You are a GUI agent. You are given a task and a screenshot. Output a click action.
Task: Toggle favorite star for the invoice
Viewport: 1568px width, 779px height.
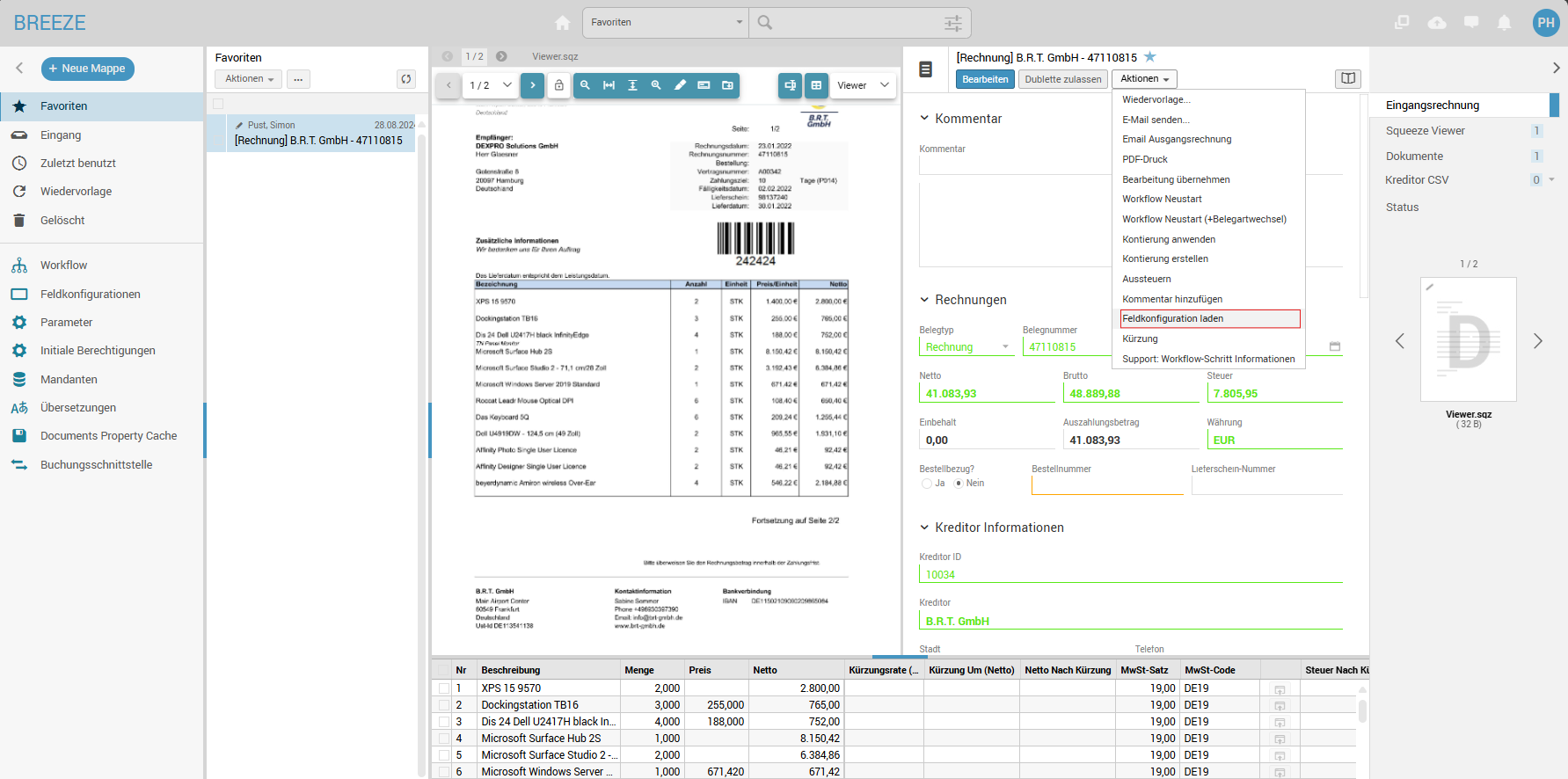coord(1149,57)
